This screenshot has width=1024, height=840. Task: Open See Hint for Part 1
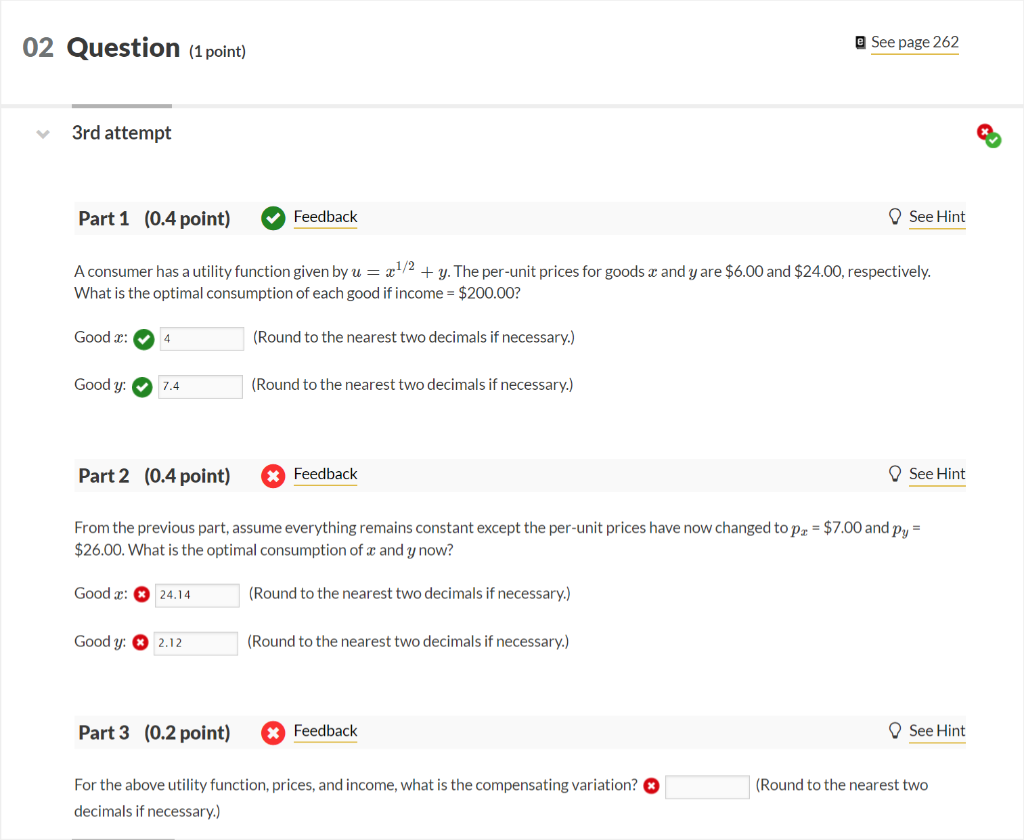click(x=937, y=217)
